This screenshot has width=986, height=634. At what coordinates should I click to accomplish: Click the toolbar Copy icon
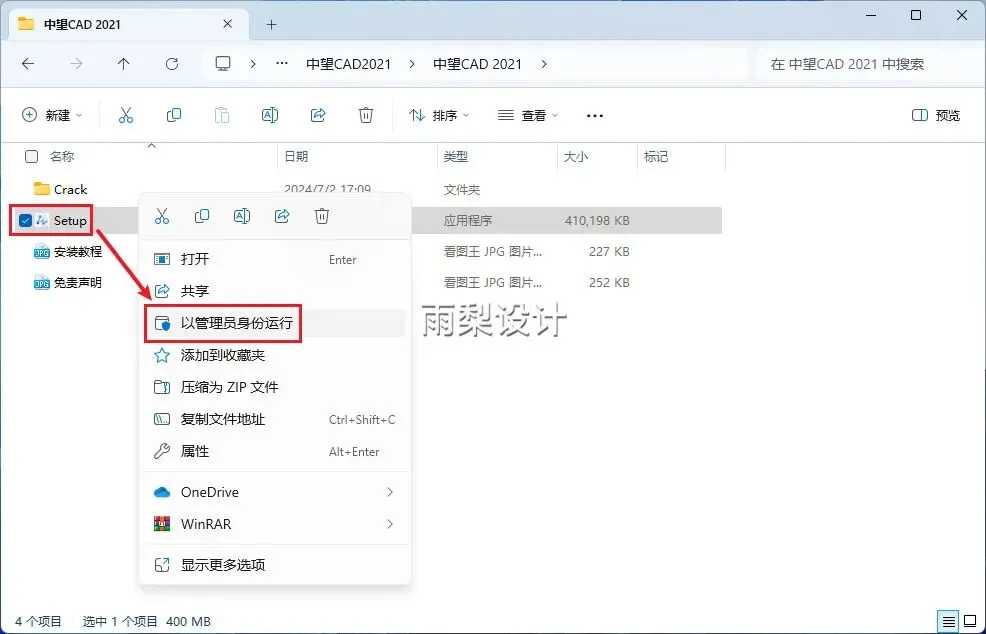[x=174, y=115]
